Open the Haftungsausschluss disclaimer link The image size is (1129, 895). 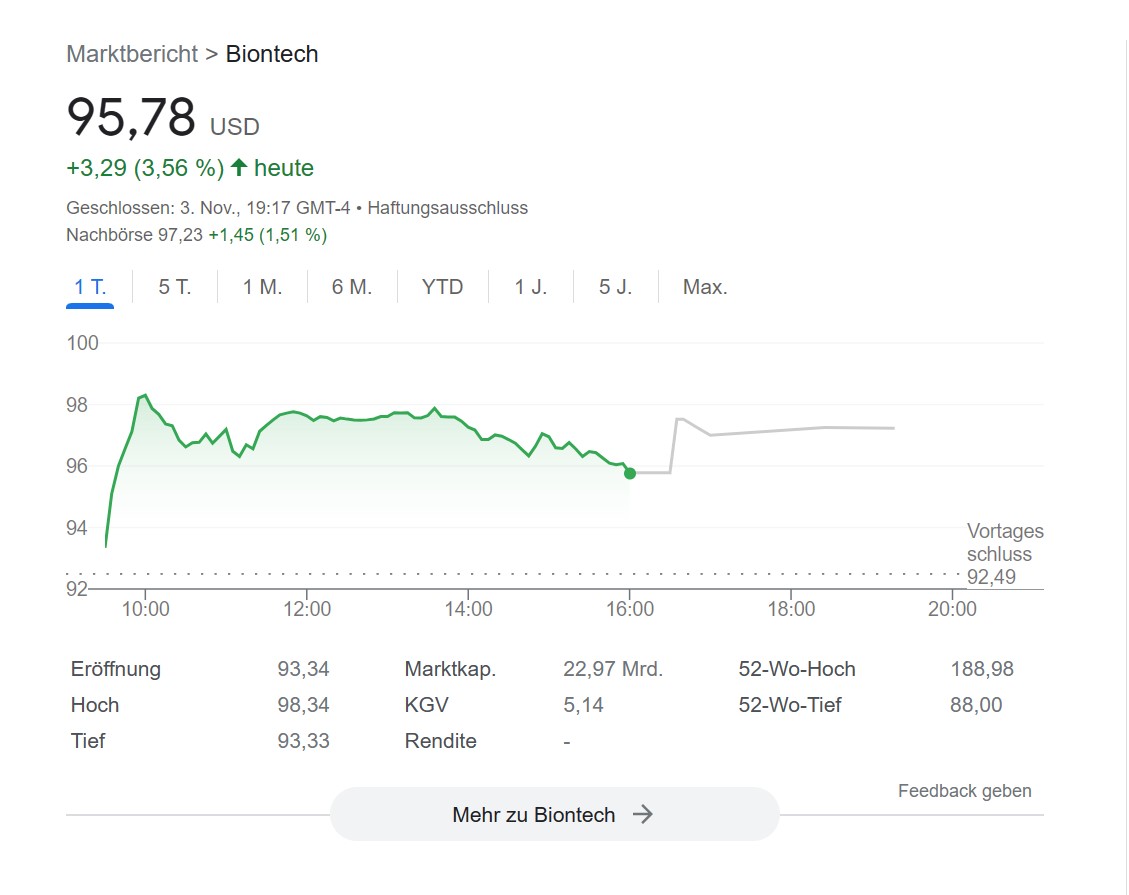[448, 208]
